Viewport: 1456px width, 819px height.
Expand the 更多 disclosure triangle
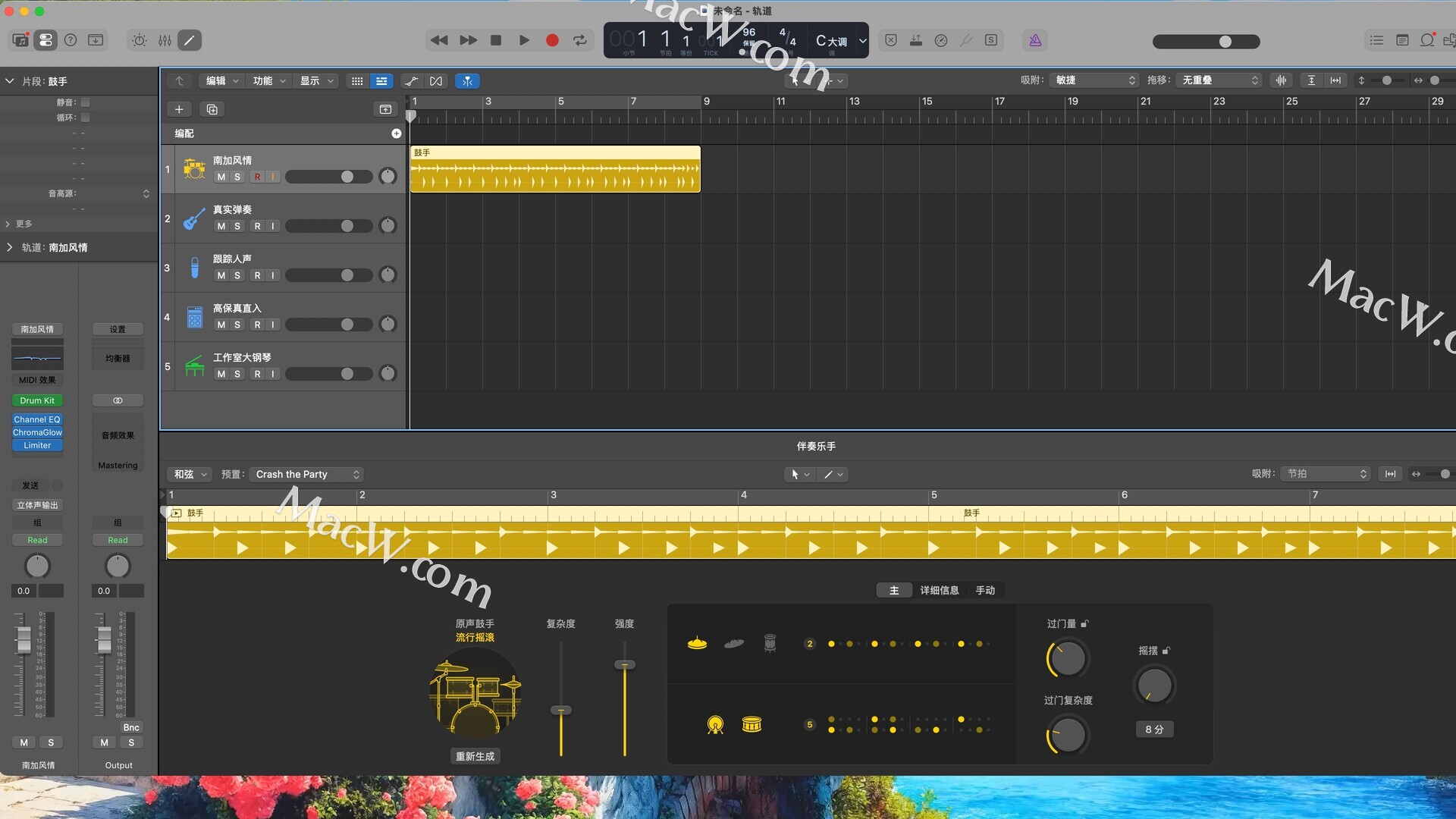coord(8,224)
